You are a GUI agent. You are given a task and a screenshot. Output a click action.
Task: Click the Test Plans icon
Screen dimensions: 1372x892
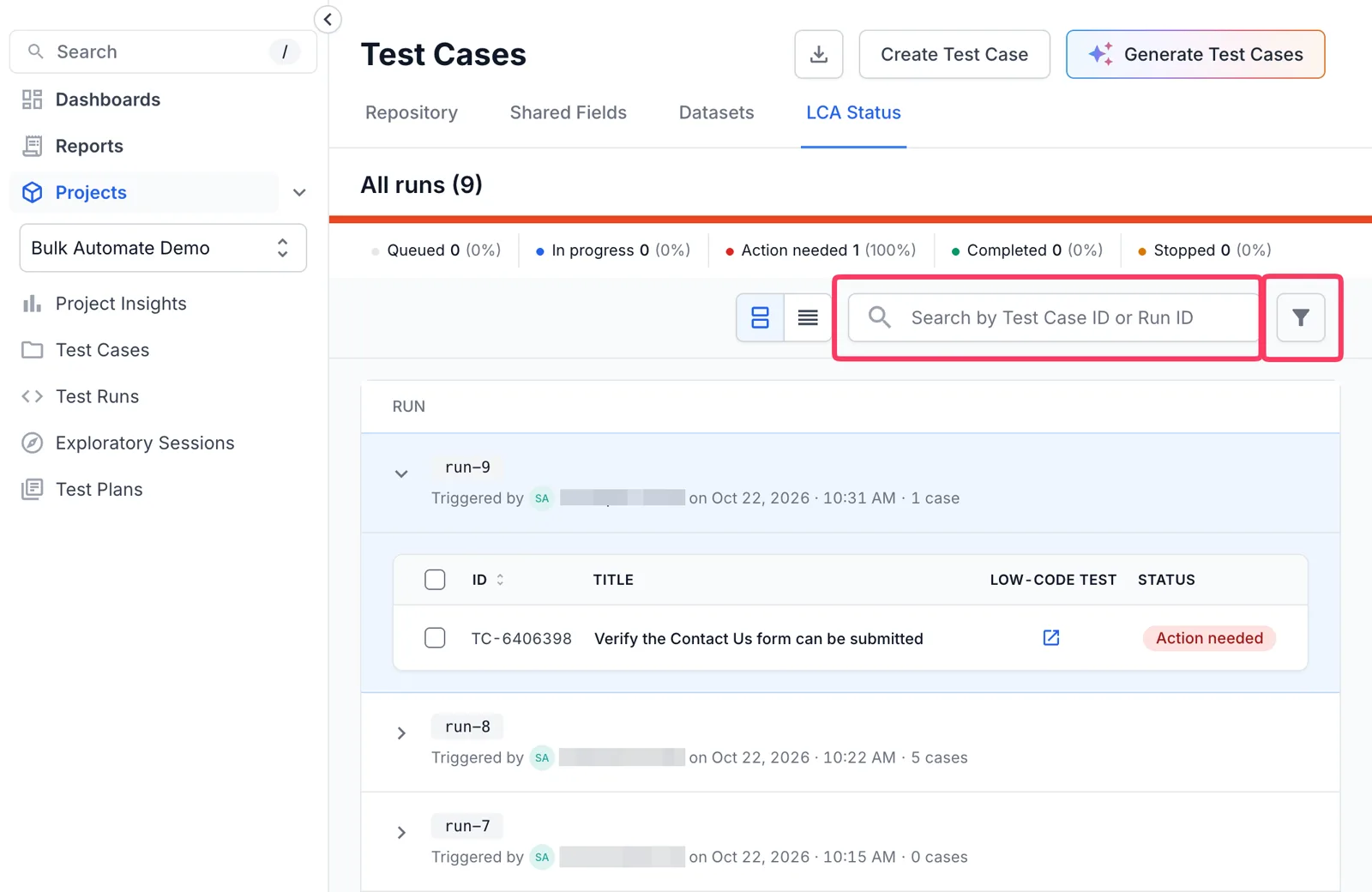[x=33, y=489]
